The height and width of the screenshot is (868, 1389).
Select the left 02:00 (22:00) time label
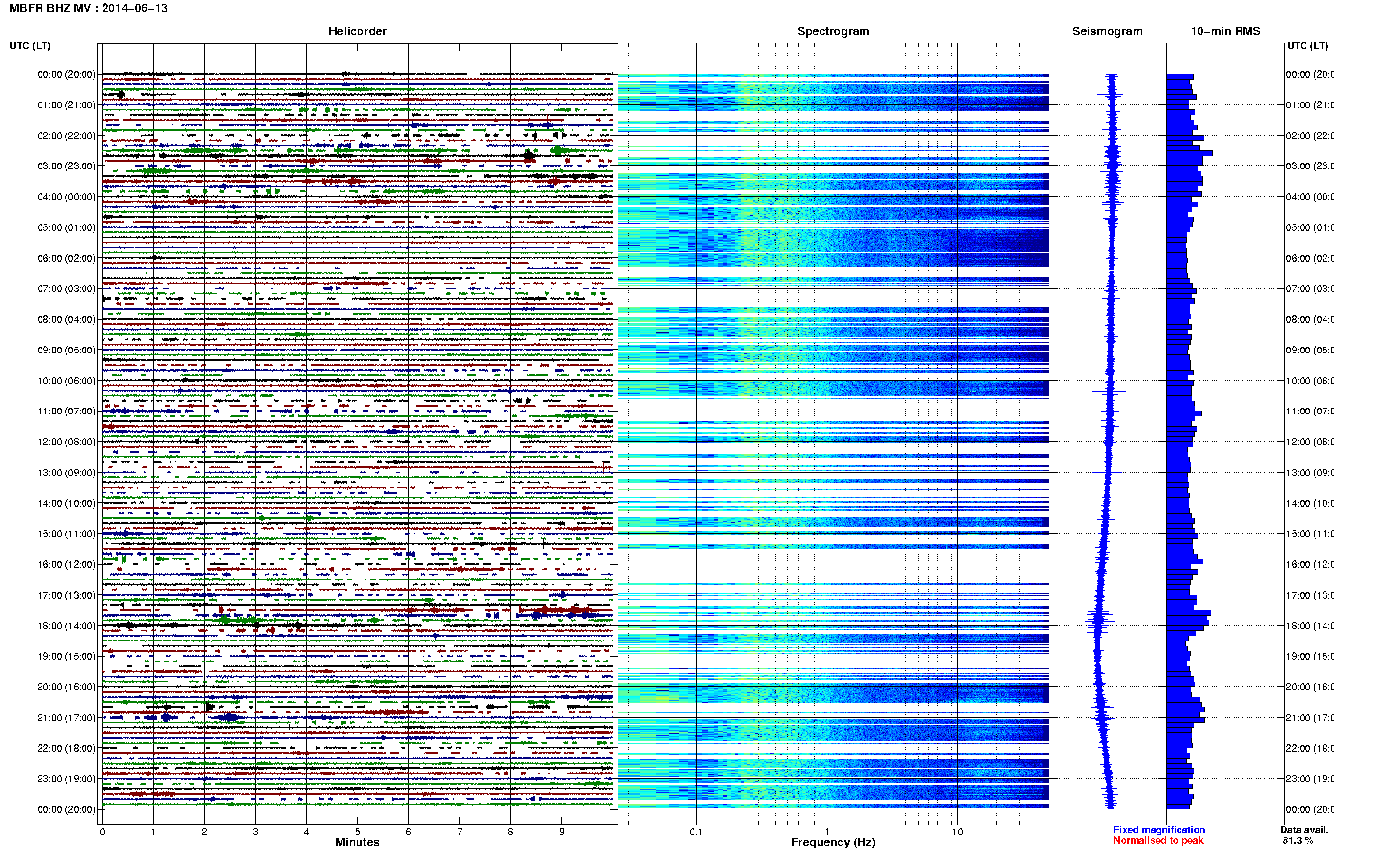[66, 136]
